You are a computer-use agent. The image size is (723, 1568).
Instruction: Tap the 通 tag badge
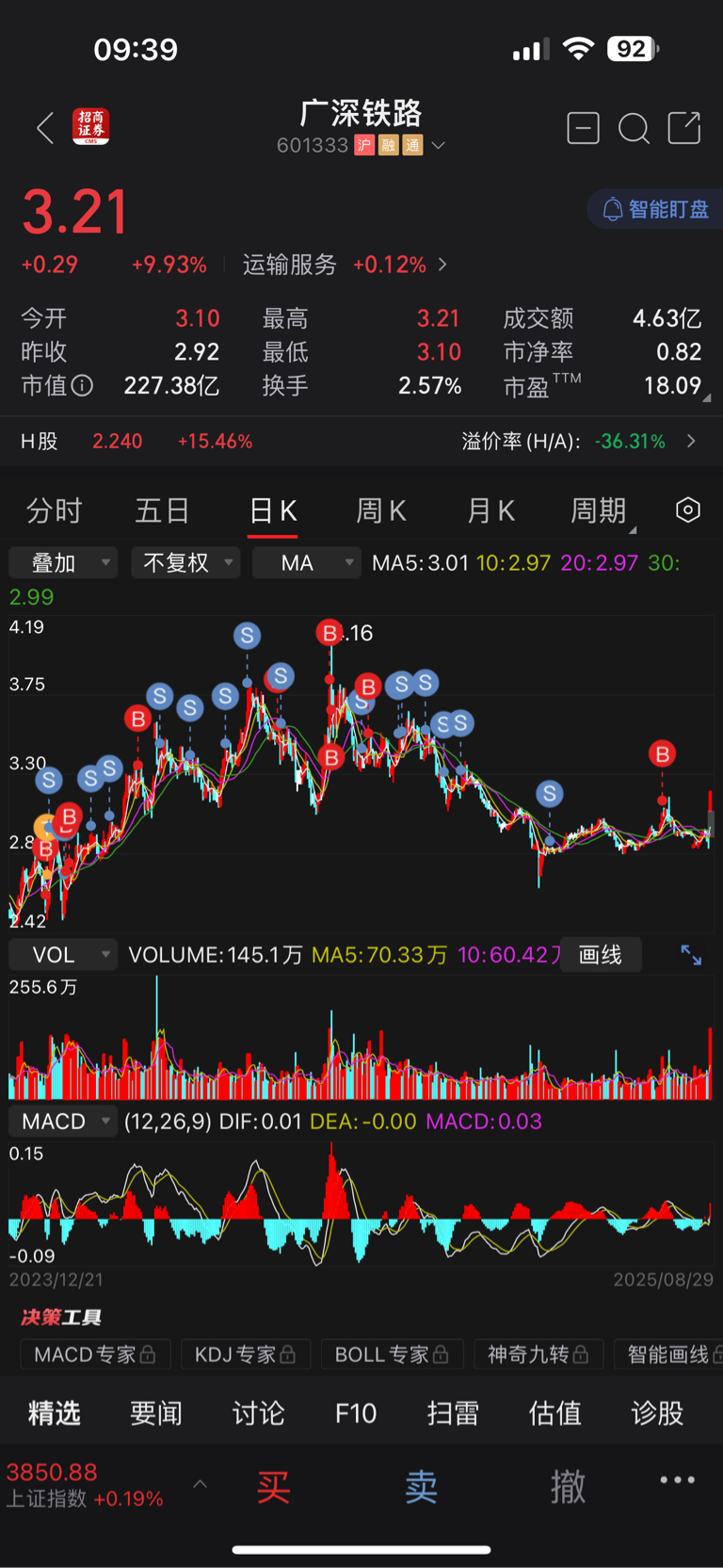point(412,145)
